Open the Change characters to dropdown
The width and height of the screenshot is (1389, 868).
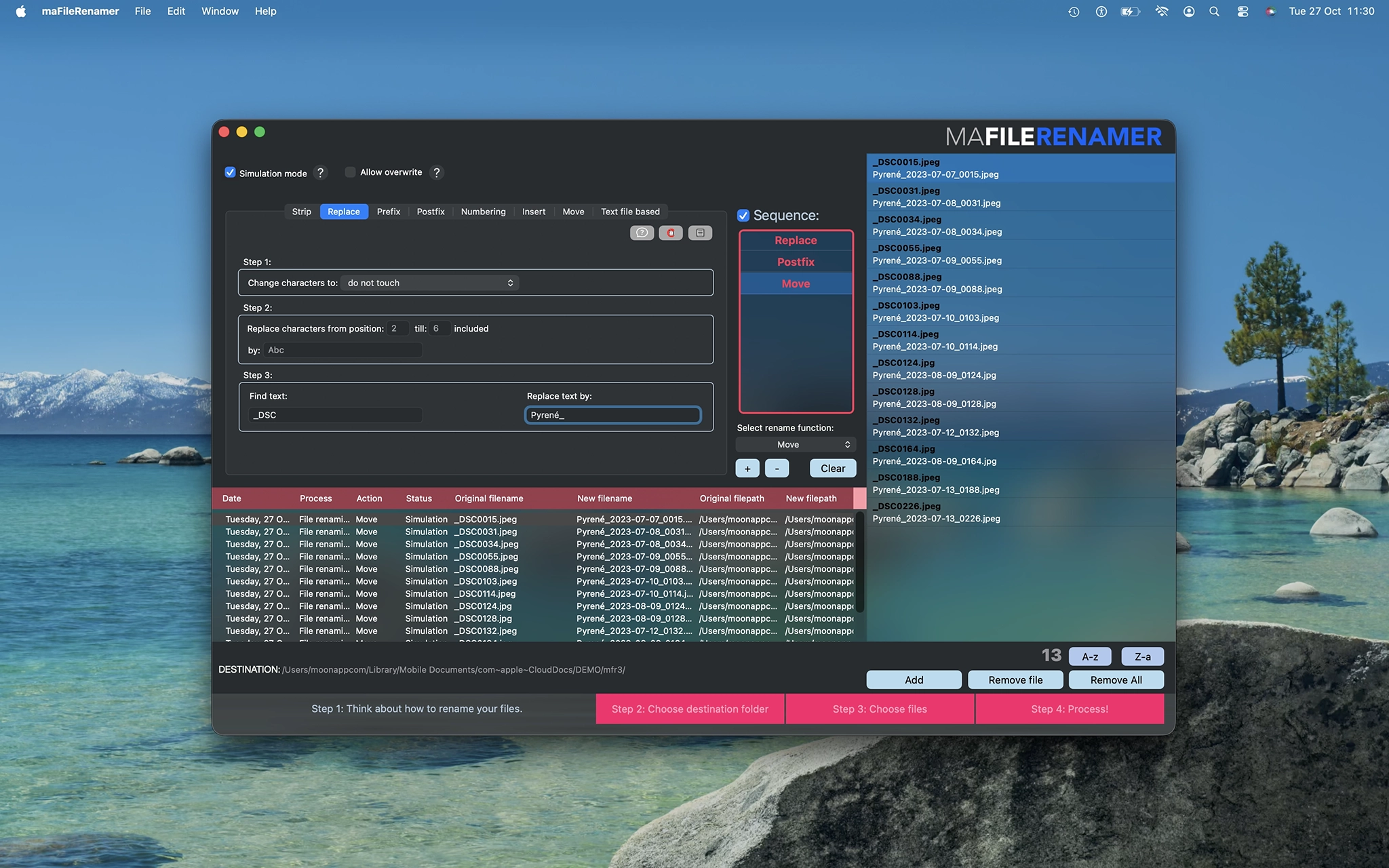click(x=430, y=283)
